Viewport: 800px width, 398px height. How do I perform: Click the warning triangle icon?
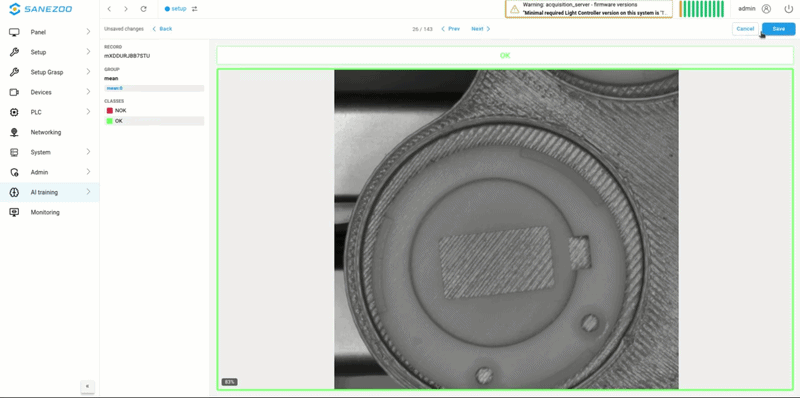pyautogui.click(x=514, y=9)
